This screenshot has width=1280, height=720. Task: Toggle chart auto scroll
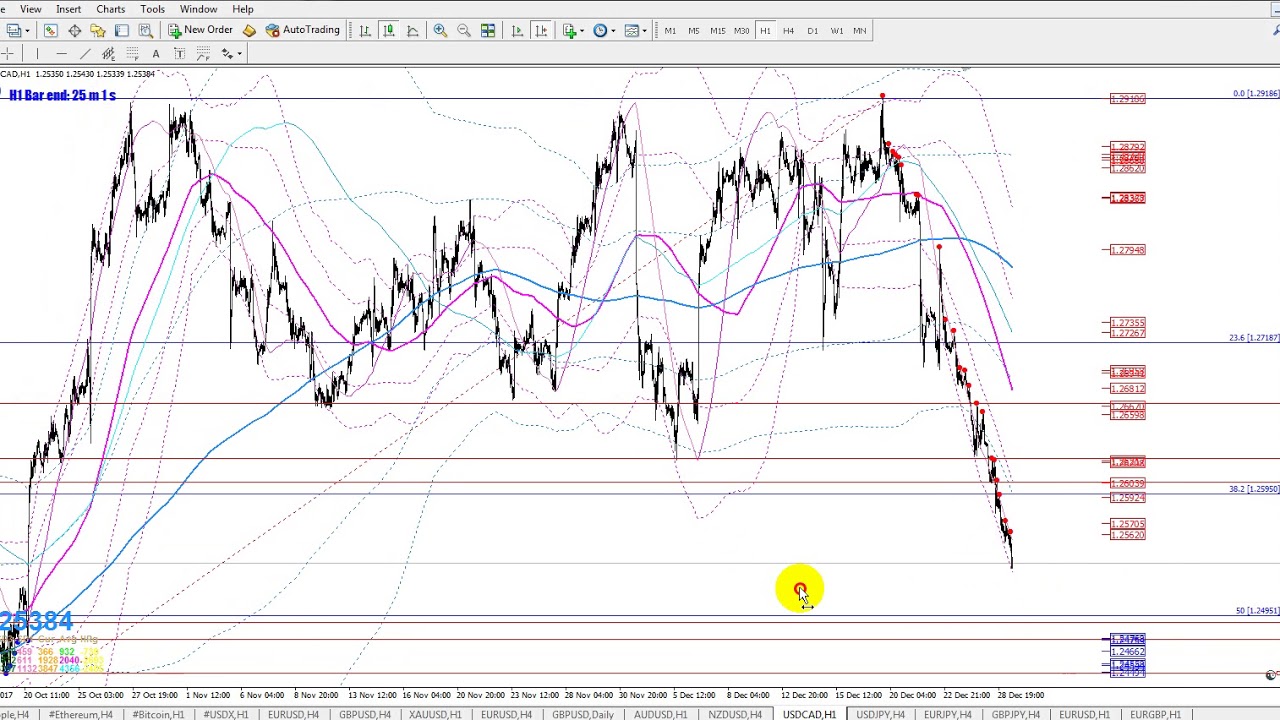[x=517, y=30]
